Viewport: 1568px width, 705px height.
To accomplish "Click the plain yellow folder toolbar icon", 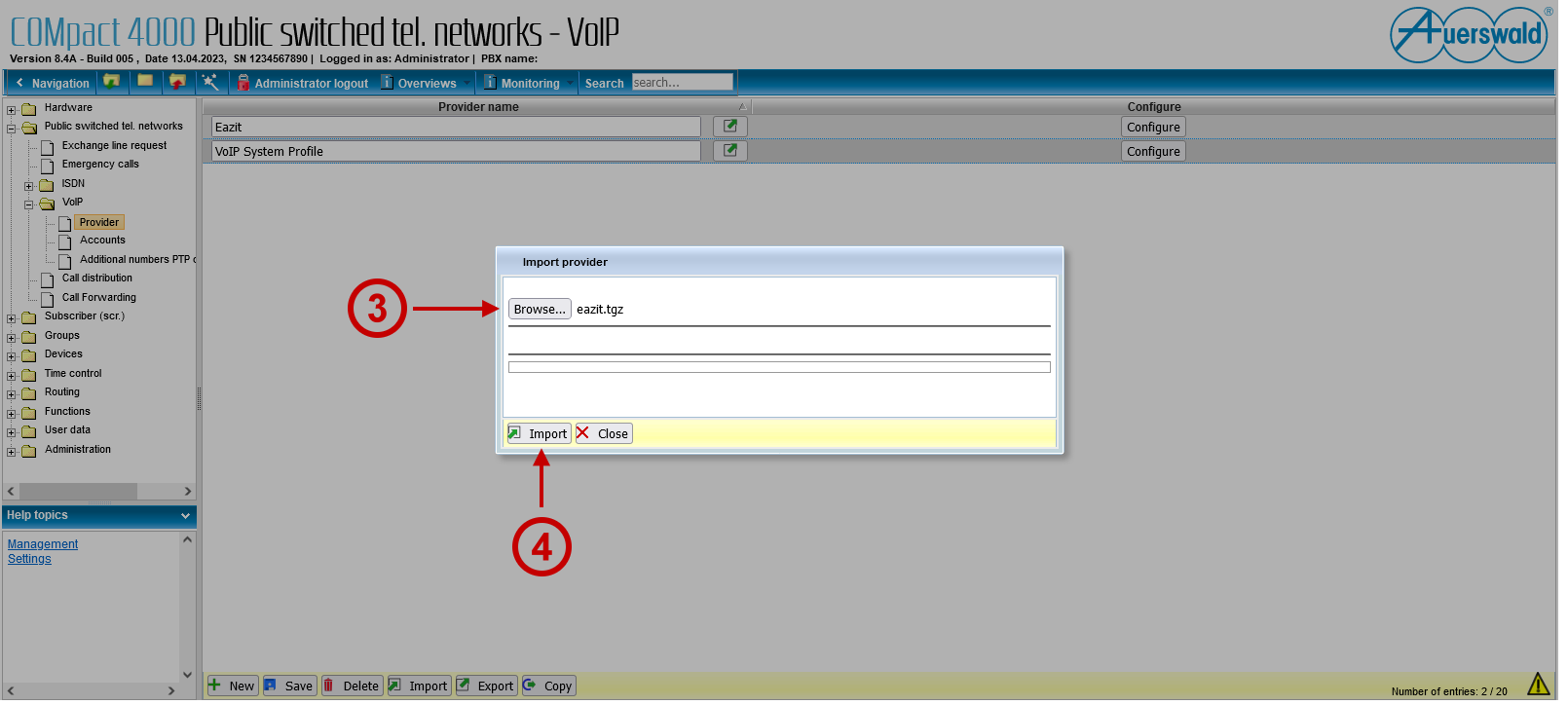I will pos(145,82).
